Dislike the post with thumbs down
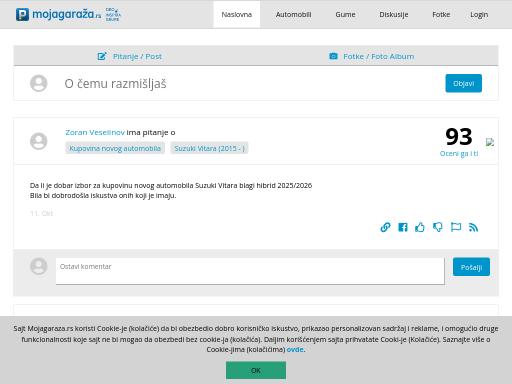 click(438, 227)
